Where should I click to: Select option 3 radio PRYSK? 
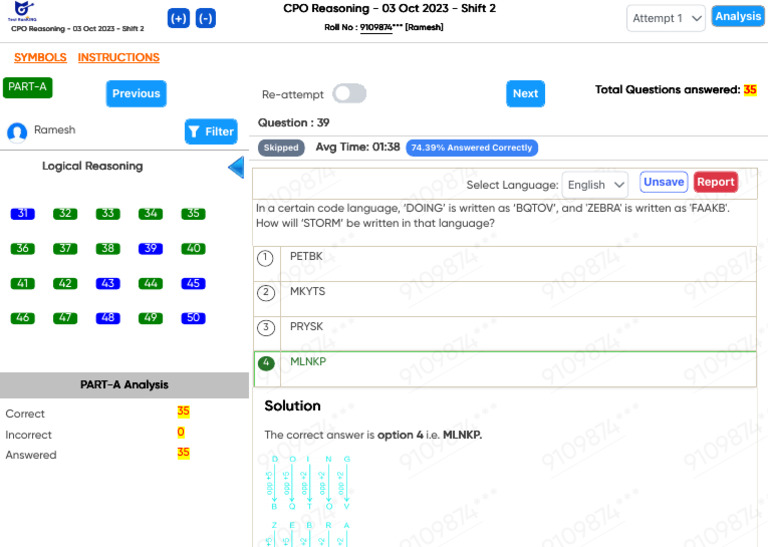click(x=265, y=328)
